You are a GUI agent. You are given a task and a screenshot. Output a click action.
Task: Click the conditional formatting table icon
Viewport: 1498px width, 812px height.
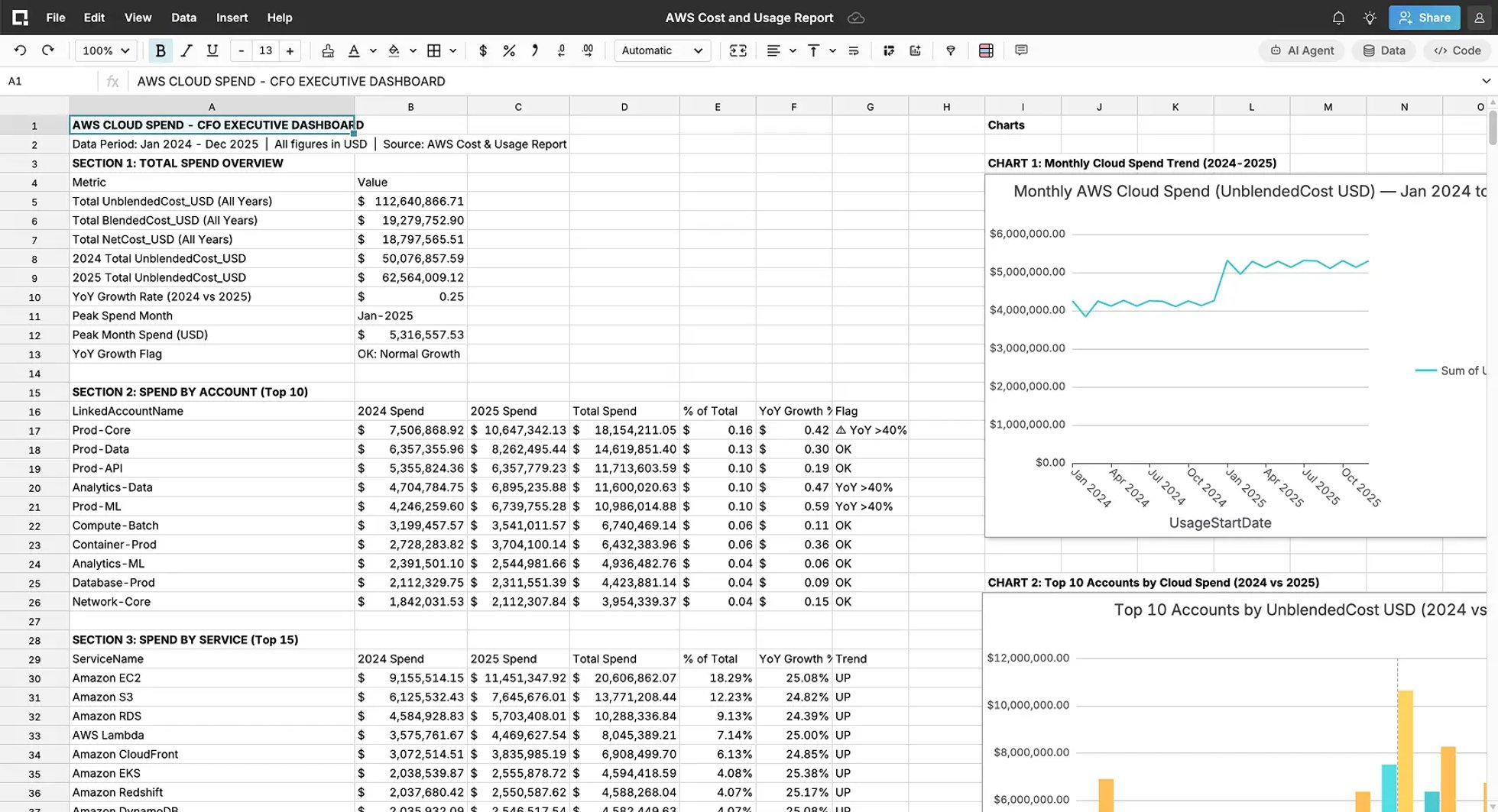(x=986, y=50)
